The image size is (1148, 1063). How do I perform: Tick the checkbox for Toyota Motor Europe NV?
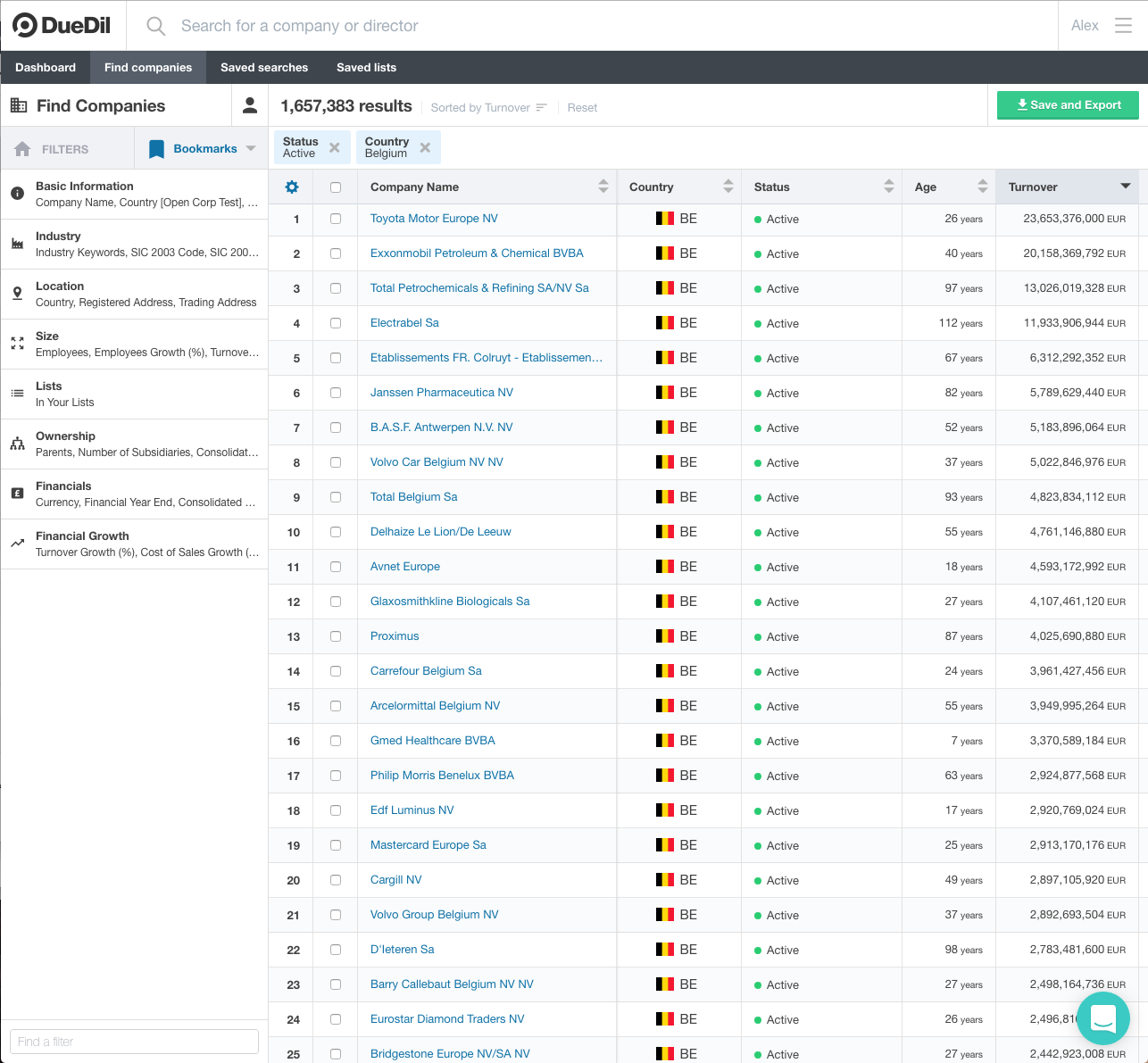click(336, 219)
